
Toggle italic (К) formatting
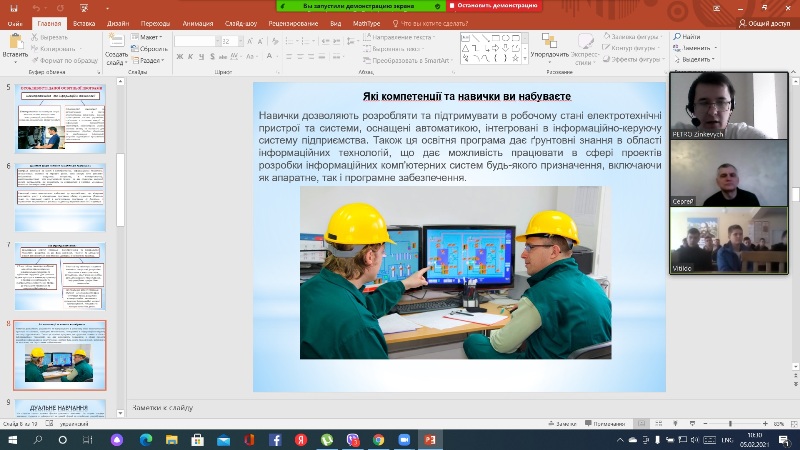[190, 57]
